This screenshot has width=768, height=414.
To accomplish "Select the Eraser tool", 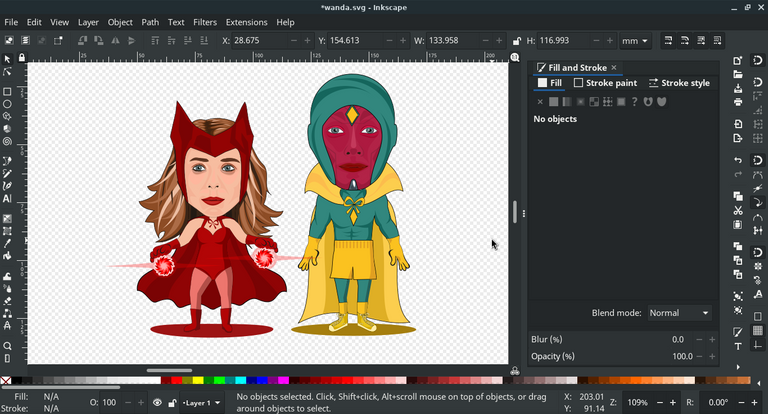I will tap(7, 301).
